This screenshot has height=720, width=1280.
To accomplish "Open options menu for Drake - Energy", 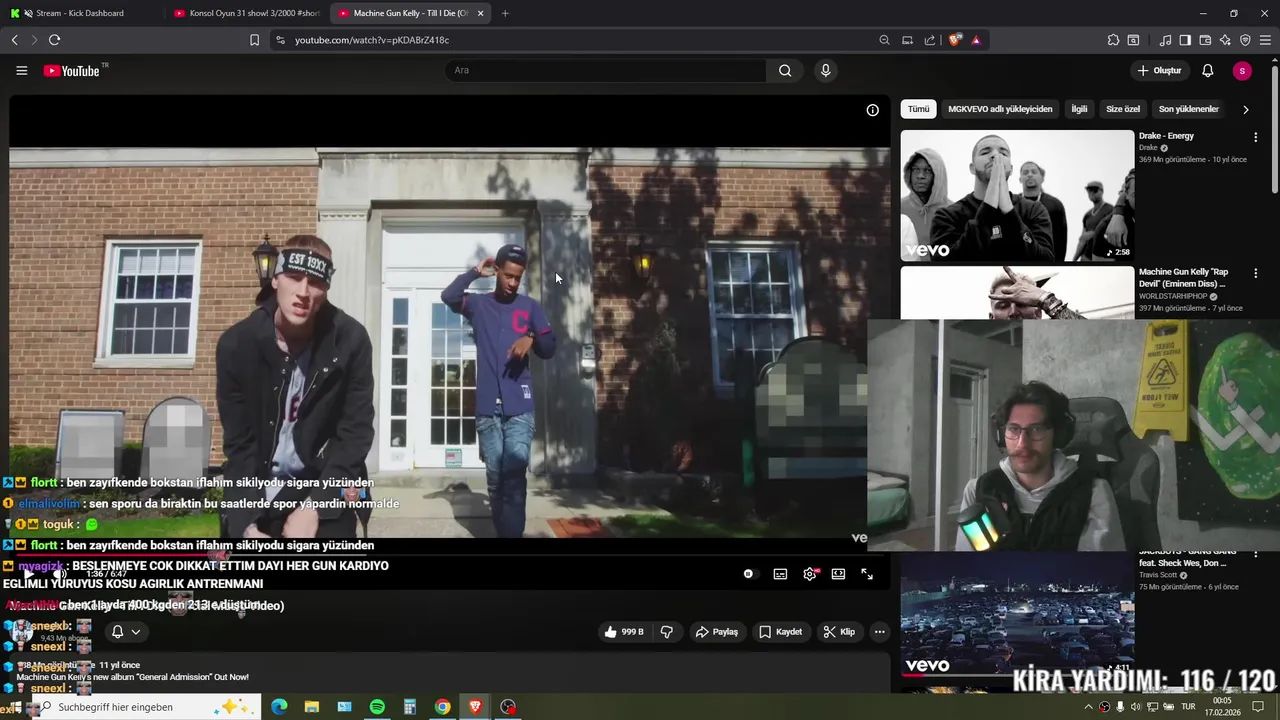I will 1256,137.
